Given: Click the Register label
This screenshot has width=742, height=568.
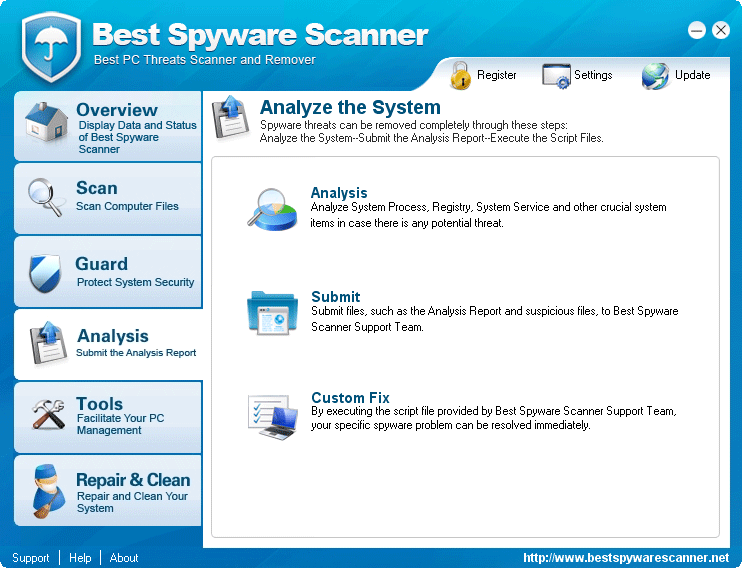Looking at the screenshot, I should pyautogui.click(x=496, y=75).
